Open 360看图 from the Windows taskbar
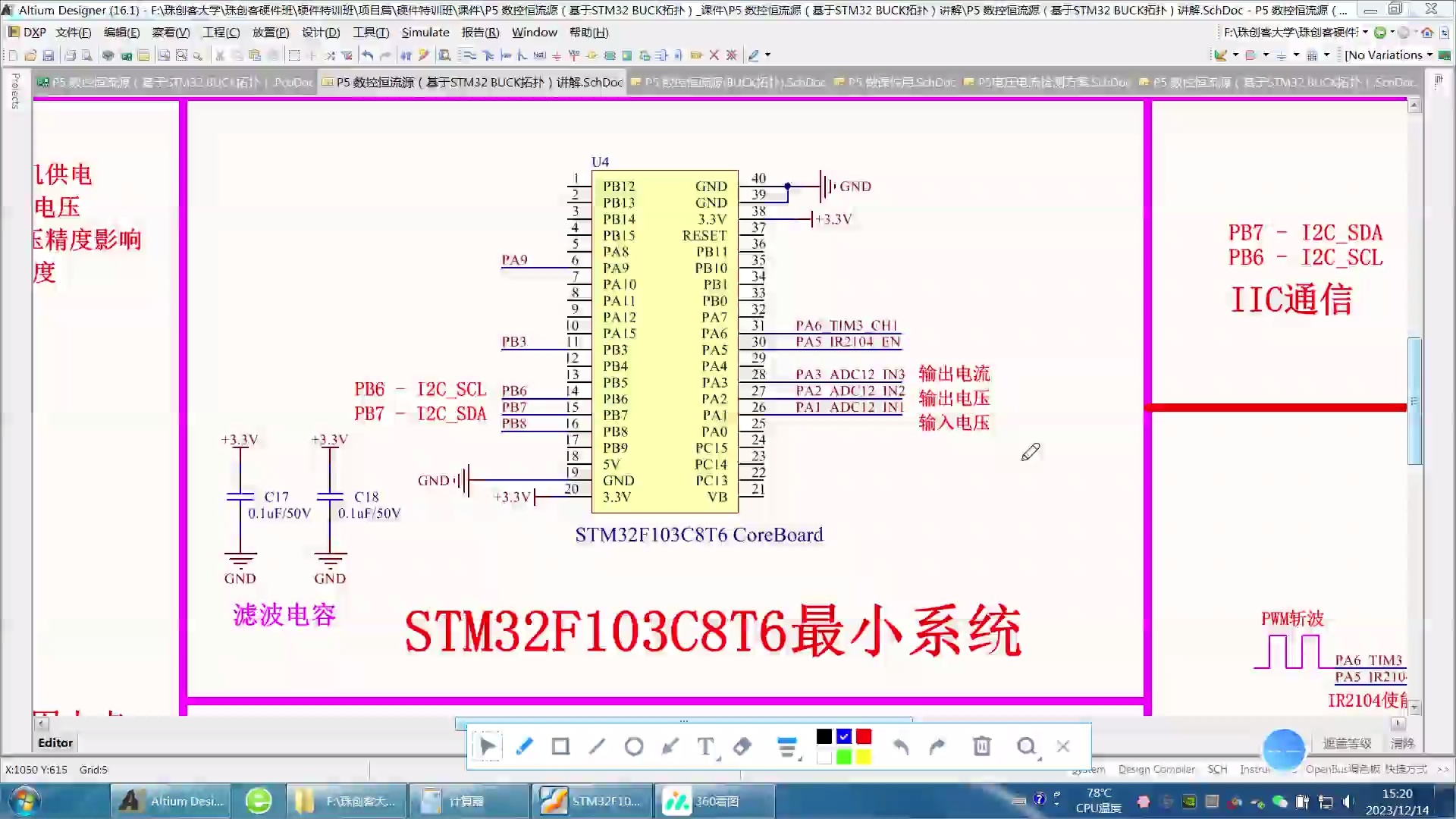The height and width of the screenshot is (819, 1456). 714,801
